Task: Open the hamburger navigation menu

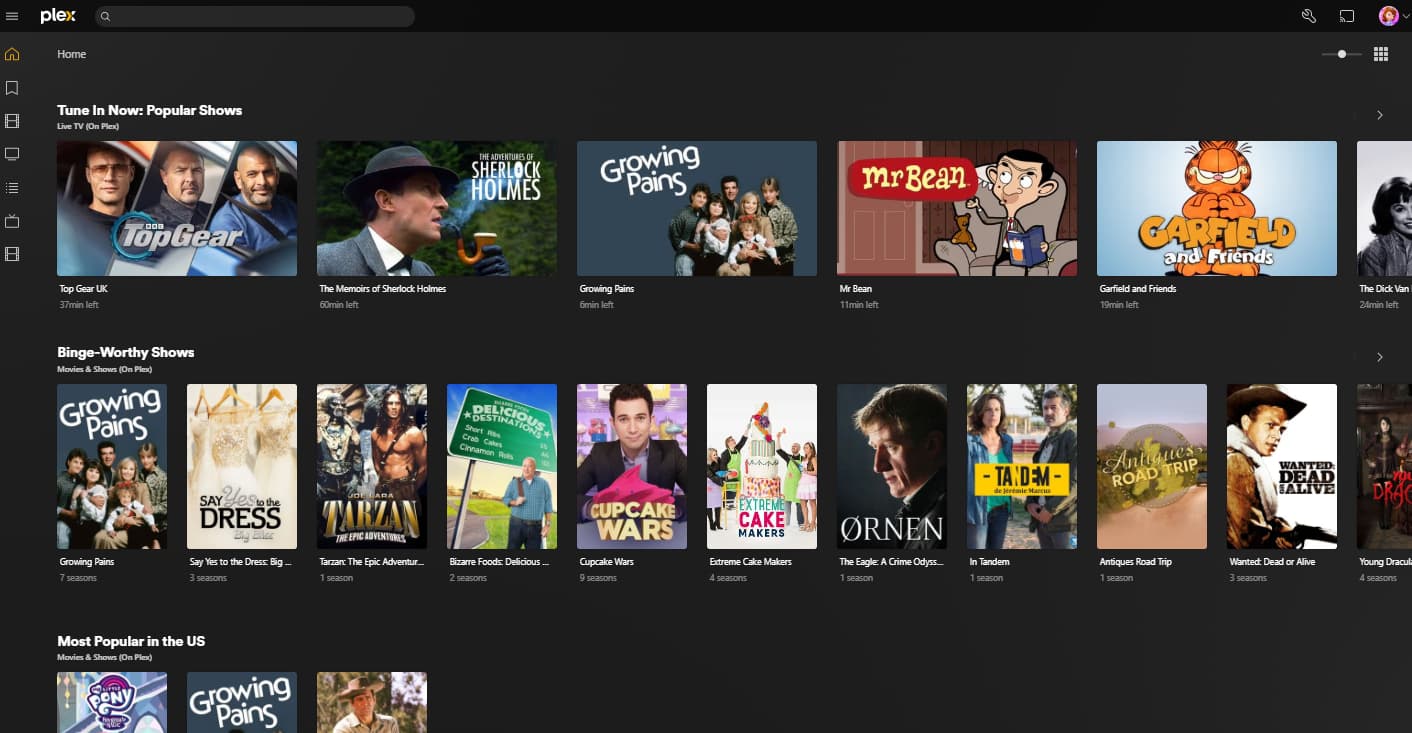Action: coord(12,16)
